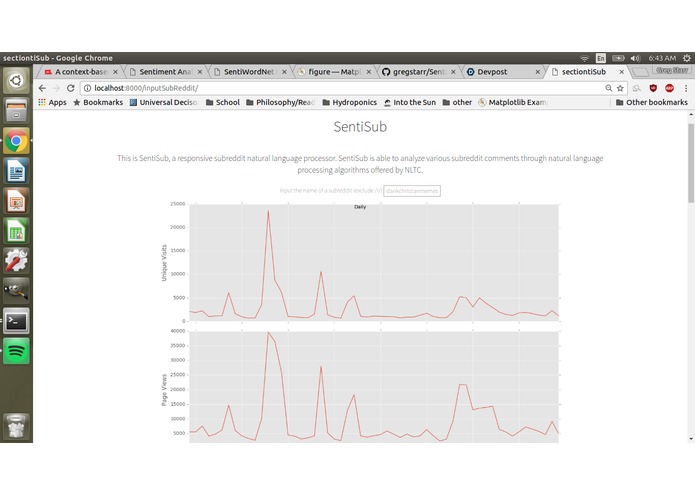
Task: Open System Settings tool in dock
Action: tap(16, 261)
